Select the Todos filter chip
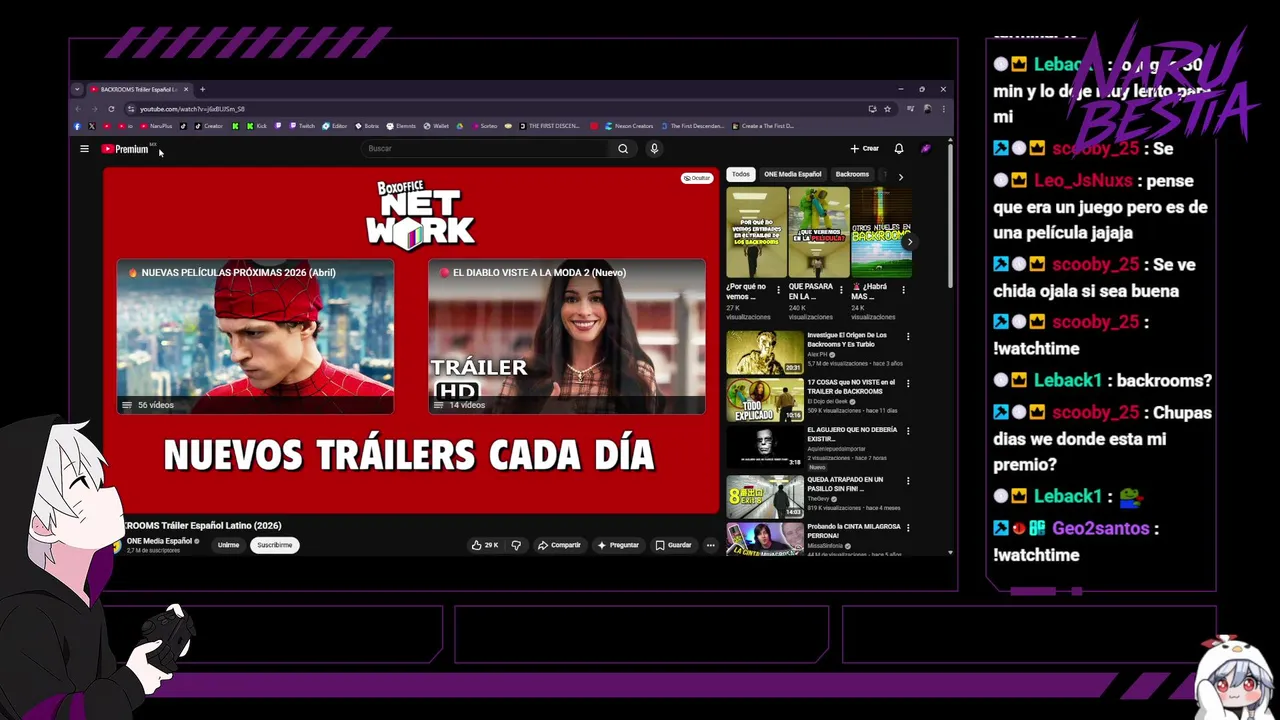1280x720 pixels. [740, 174]
